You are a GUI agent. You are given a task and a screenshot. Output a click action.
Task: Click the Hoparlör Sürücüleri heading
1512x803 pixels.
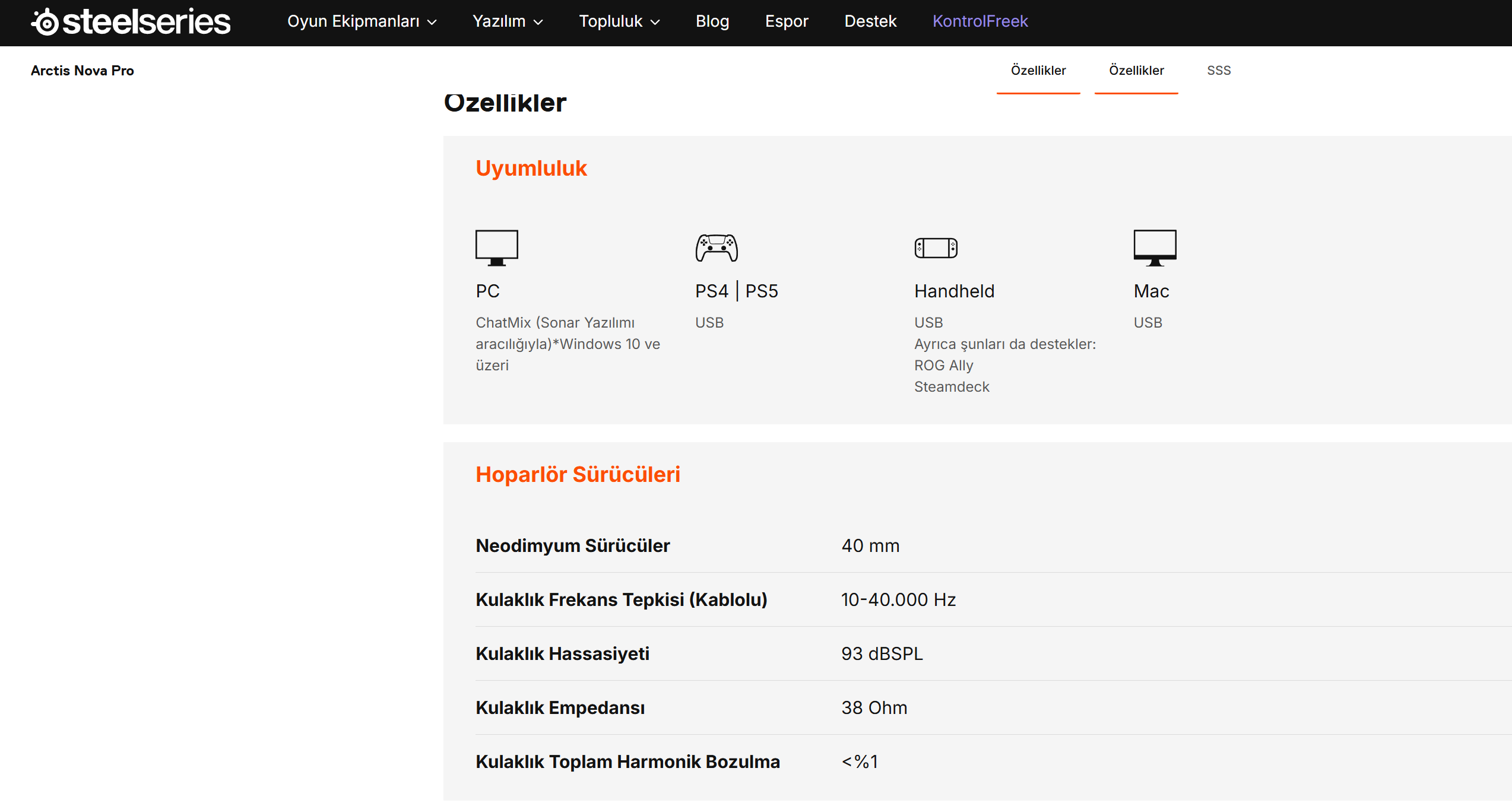click(578, 475)
